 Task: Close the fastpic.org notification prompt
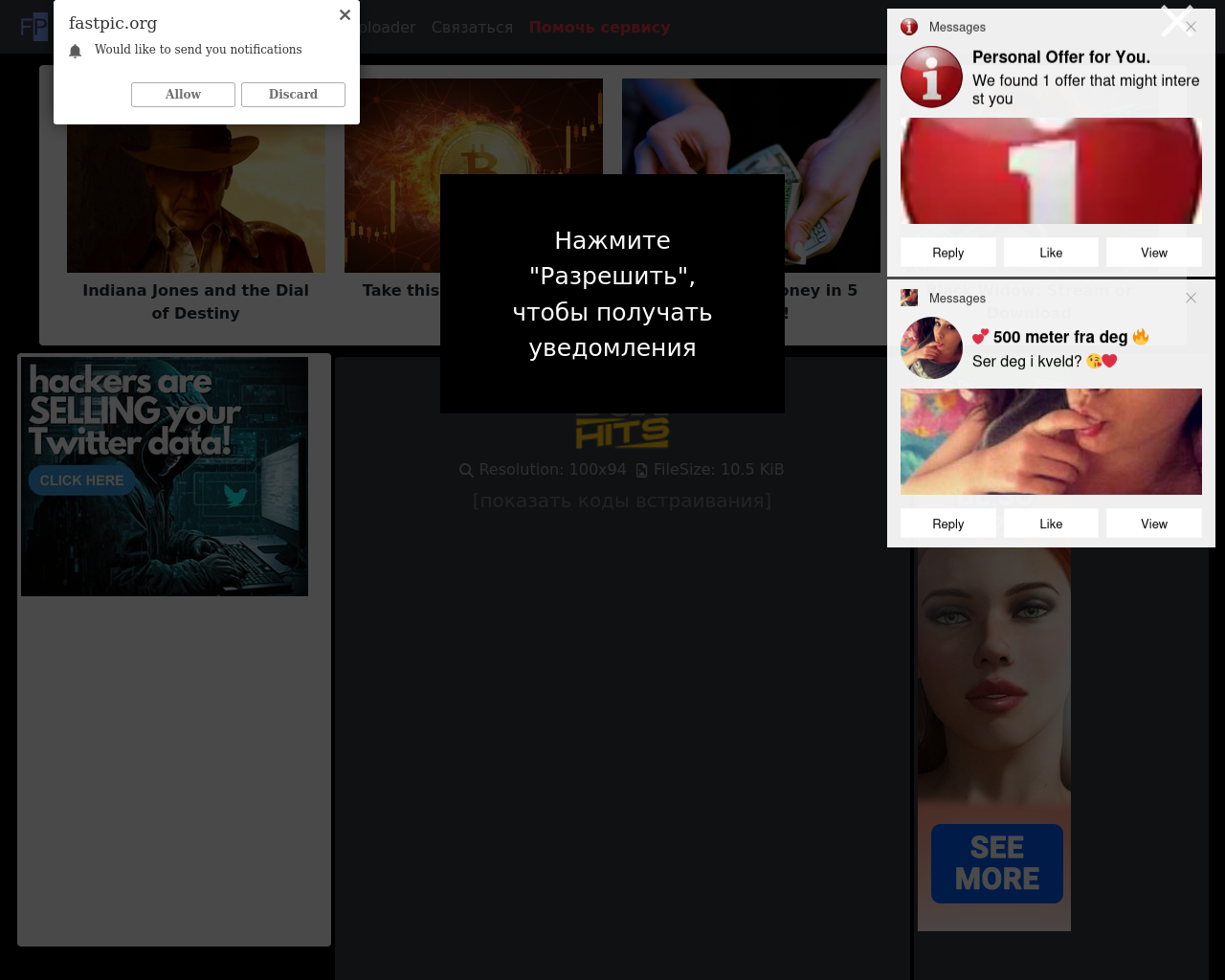(x=345, y=15)
